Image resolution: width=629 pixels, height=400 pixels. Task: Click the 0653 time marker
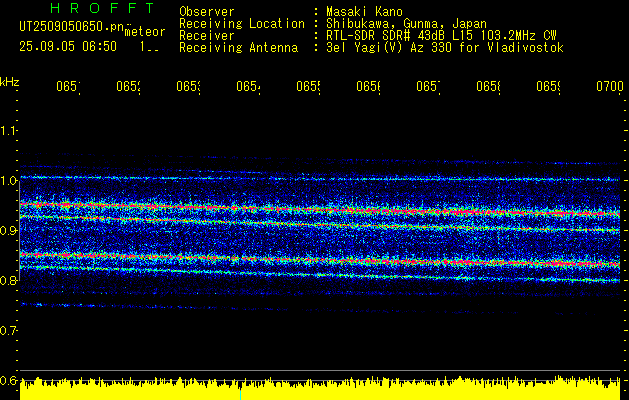pos(189,87)
